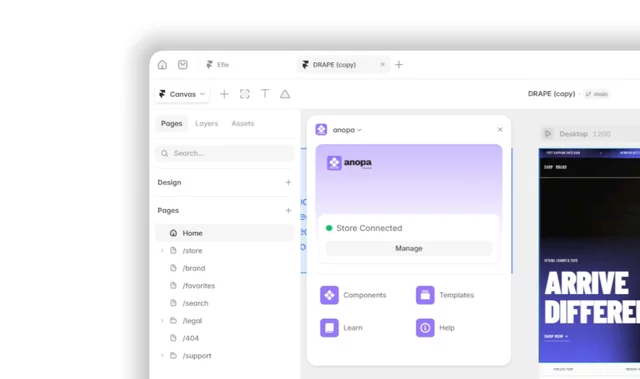Open the anopa Learn section

341,328
